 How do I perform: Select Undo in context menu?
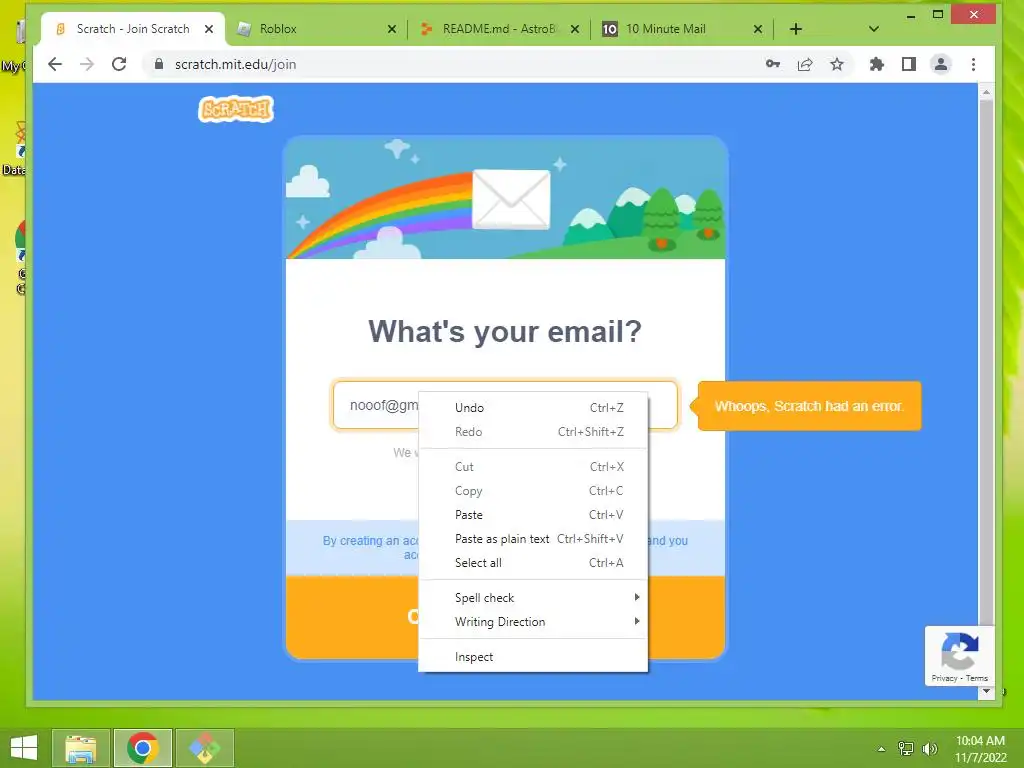tap(533, 408)
